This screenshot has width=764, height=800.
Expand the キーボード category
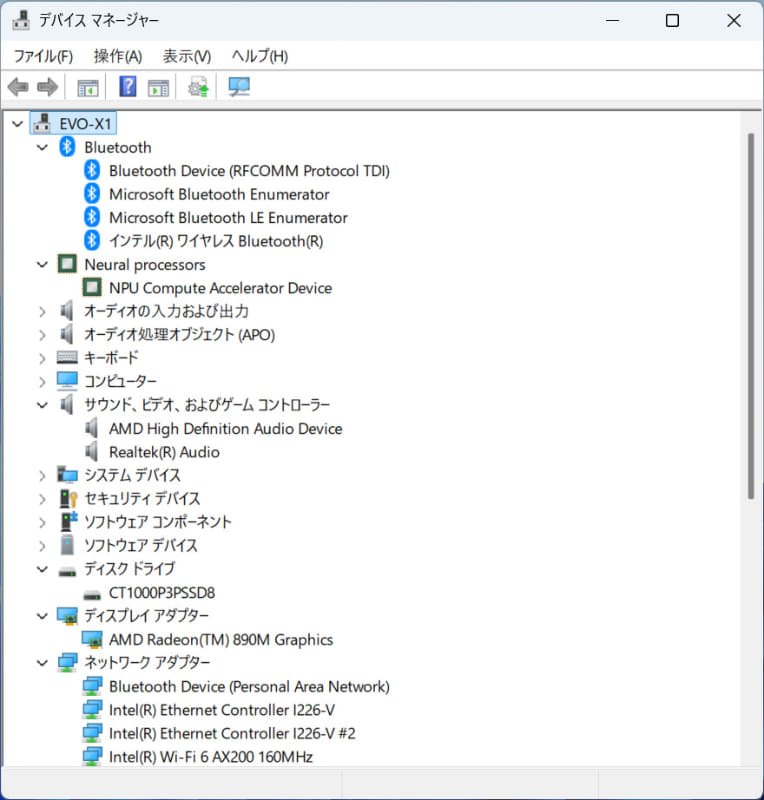(x=42, y=358)
